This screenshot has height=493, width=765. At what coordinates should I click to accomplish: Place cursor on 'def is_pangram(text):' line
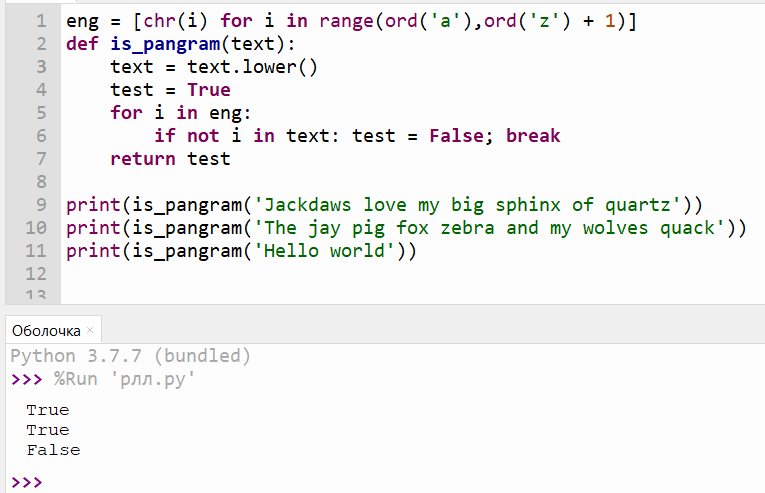click(180, 44)
